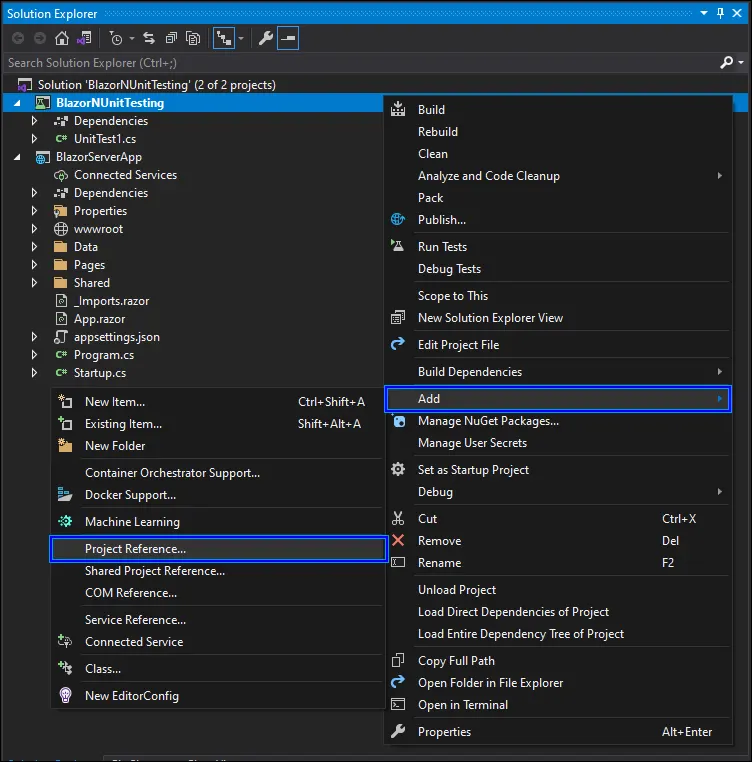Click the Forward navigation arrow in toolbar
Screen dimensions: 752x762
(x=40, y=38)
